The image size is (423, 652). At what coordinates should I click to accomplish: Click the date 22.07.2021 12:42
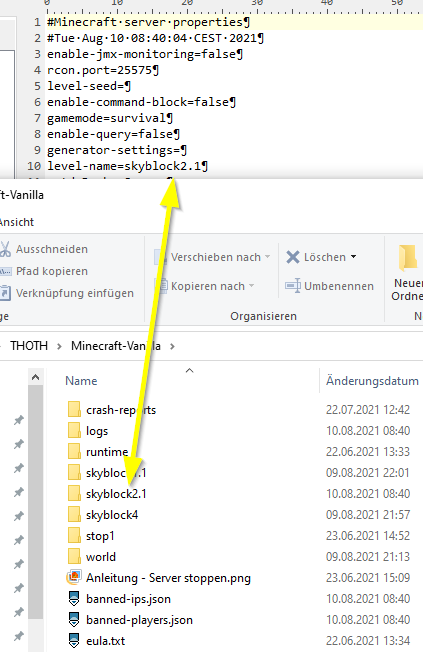tap(368, 410)
